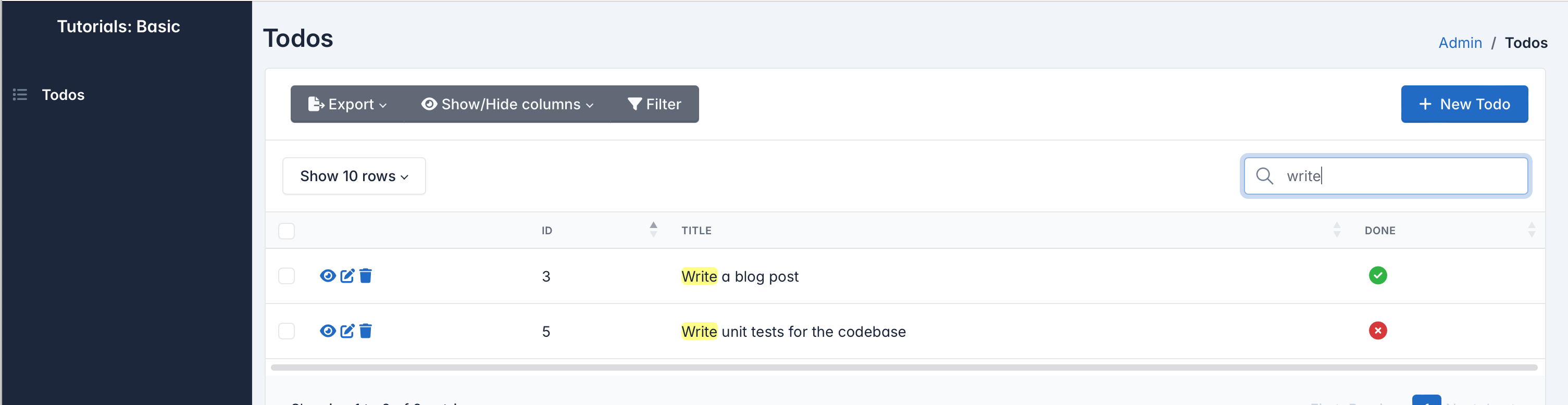Click the Todos list icon in sidebar

pos(20,95)
